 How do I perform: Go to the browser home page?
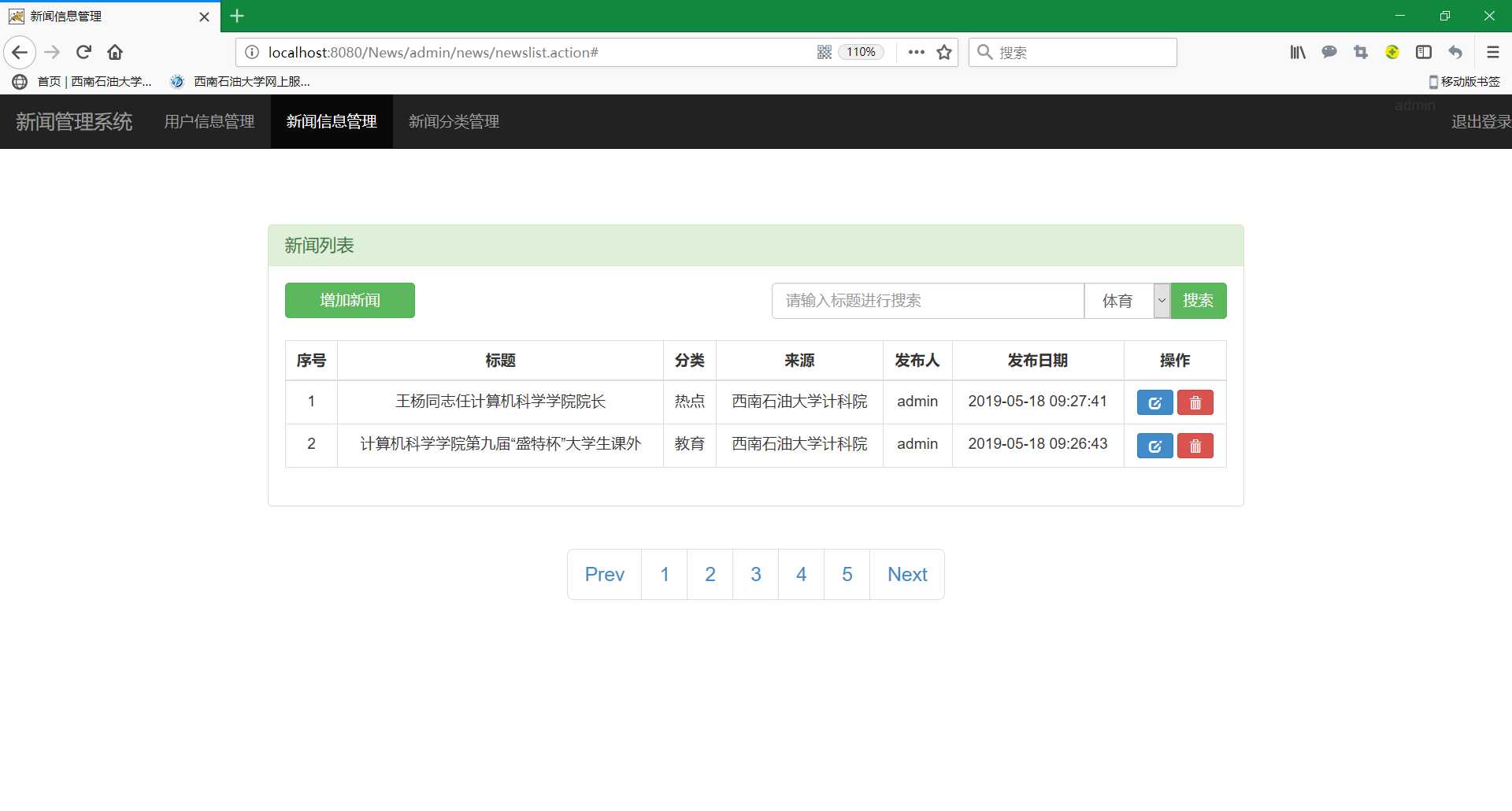pyautogui.click(x=115, y=53)
